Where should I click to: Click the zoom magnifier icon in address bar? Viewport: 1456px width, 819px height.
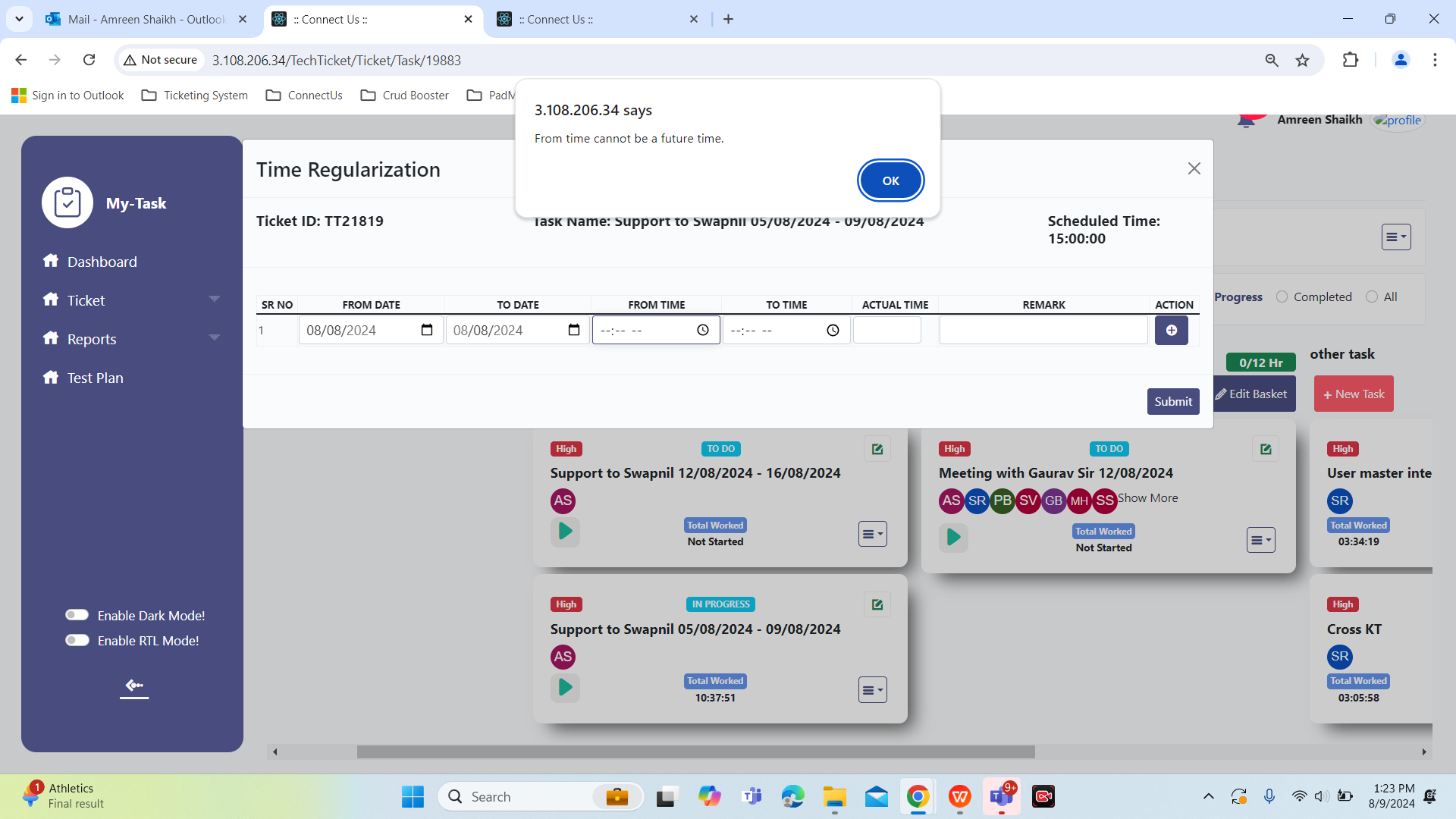[x=1272, y=60]
